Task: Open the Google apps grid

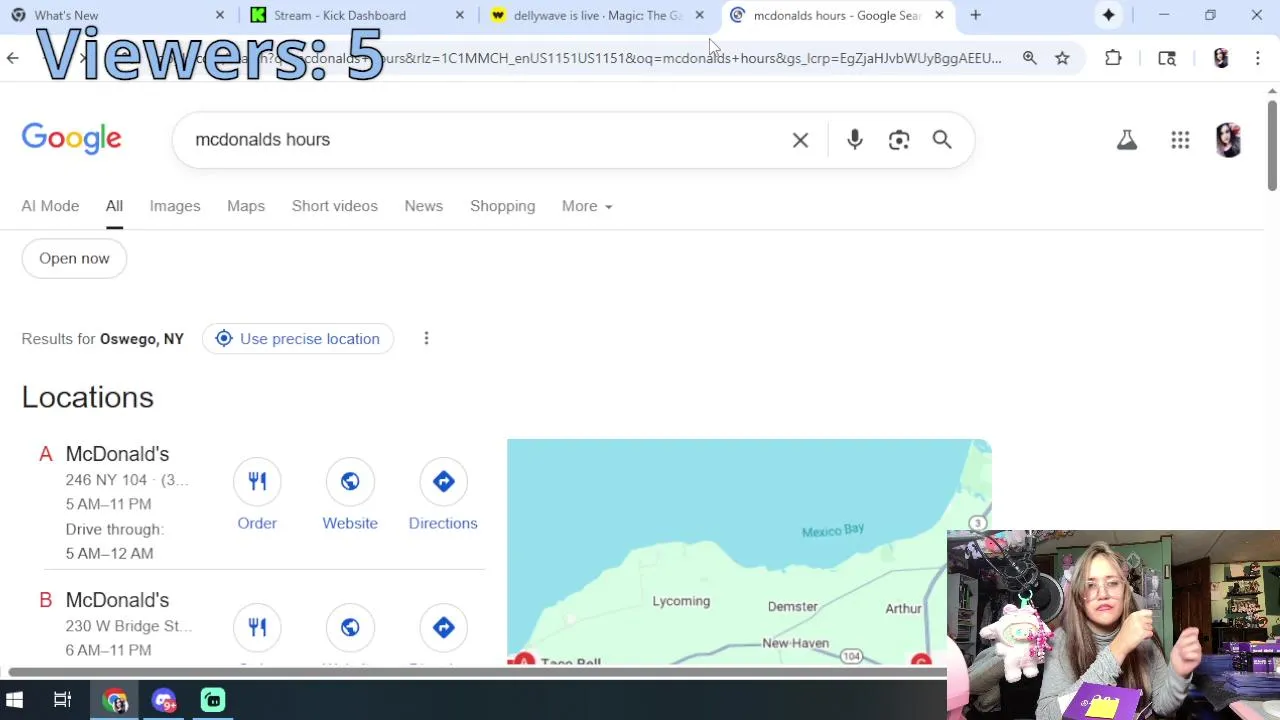Action: pos(1180,140)
